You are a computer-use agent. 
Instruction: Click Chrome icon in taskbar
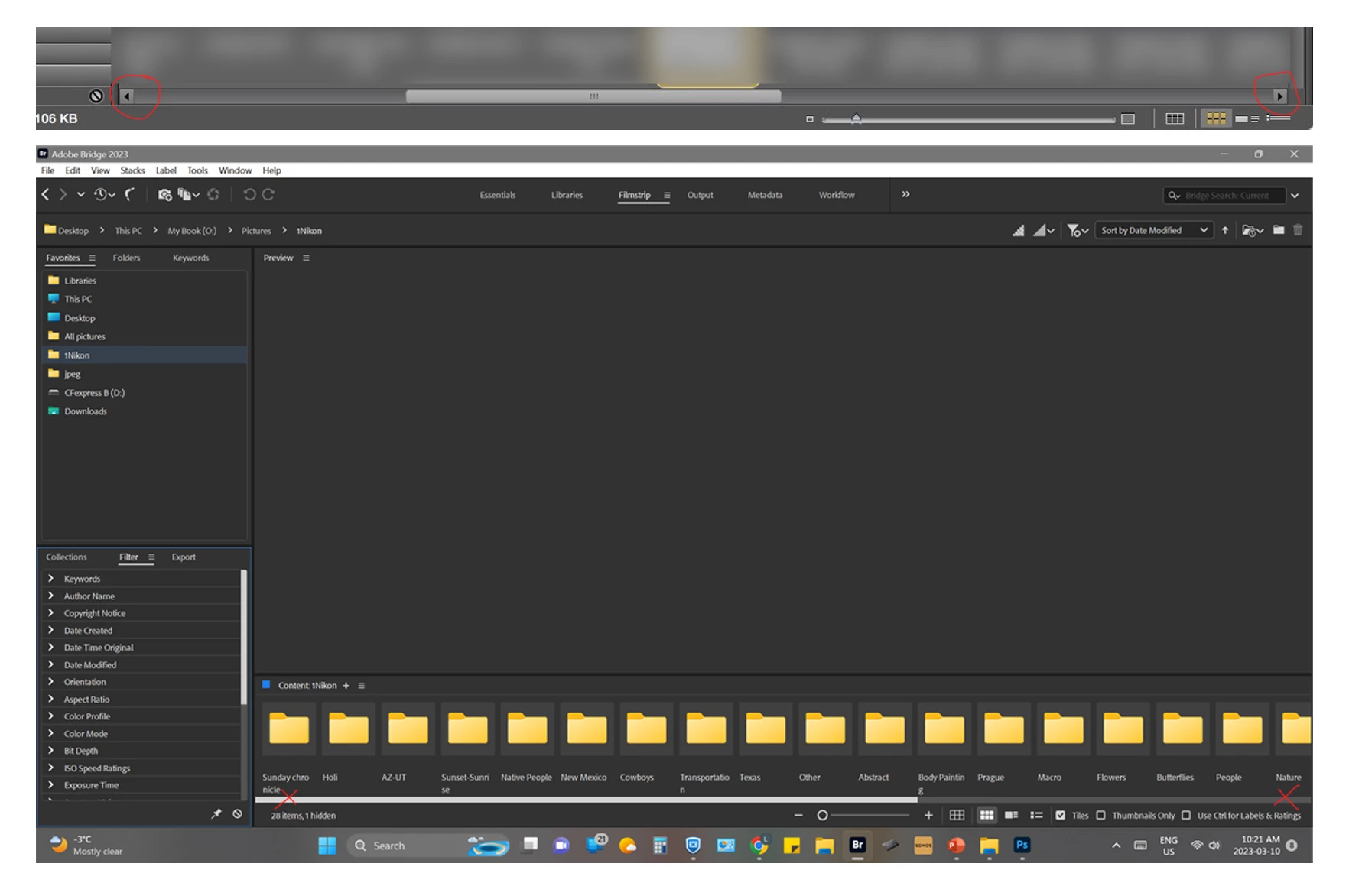click(759, 846)
